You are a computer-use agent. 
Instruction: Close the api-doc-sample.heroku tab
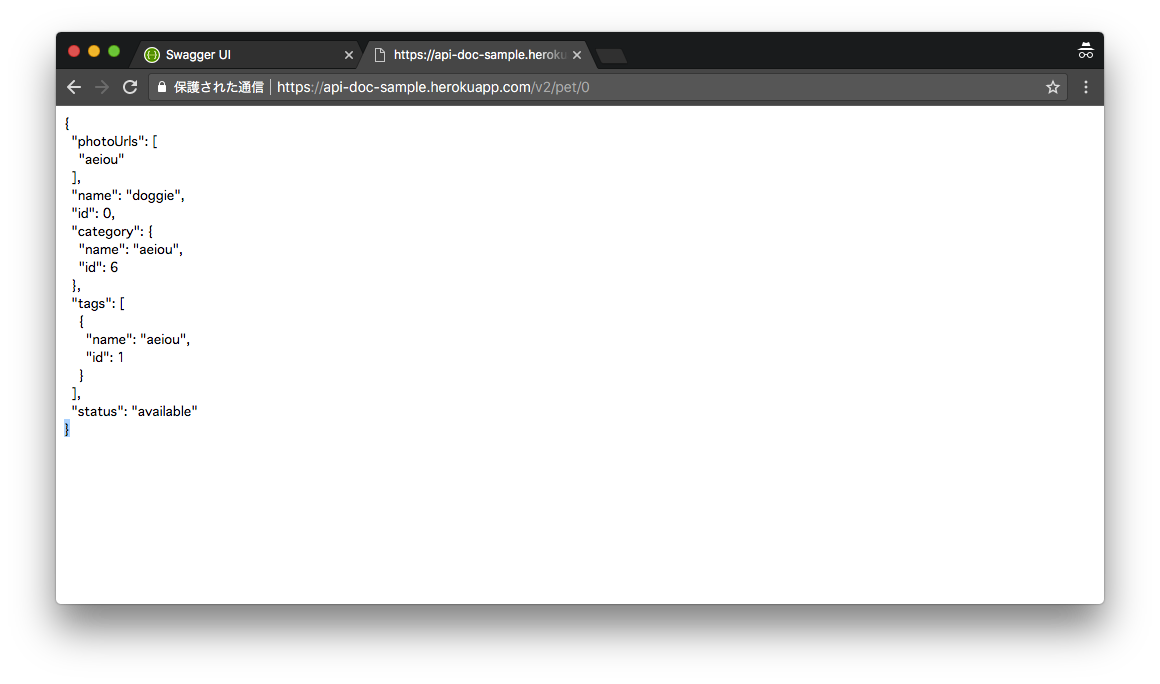[x=577, y=55]
